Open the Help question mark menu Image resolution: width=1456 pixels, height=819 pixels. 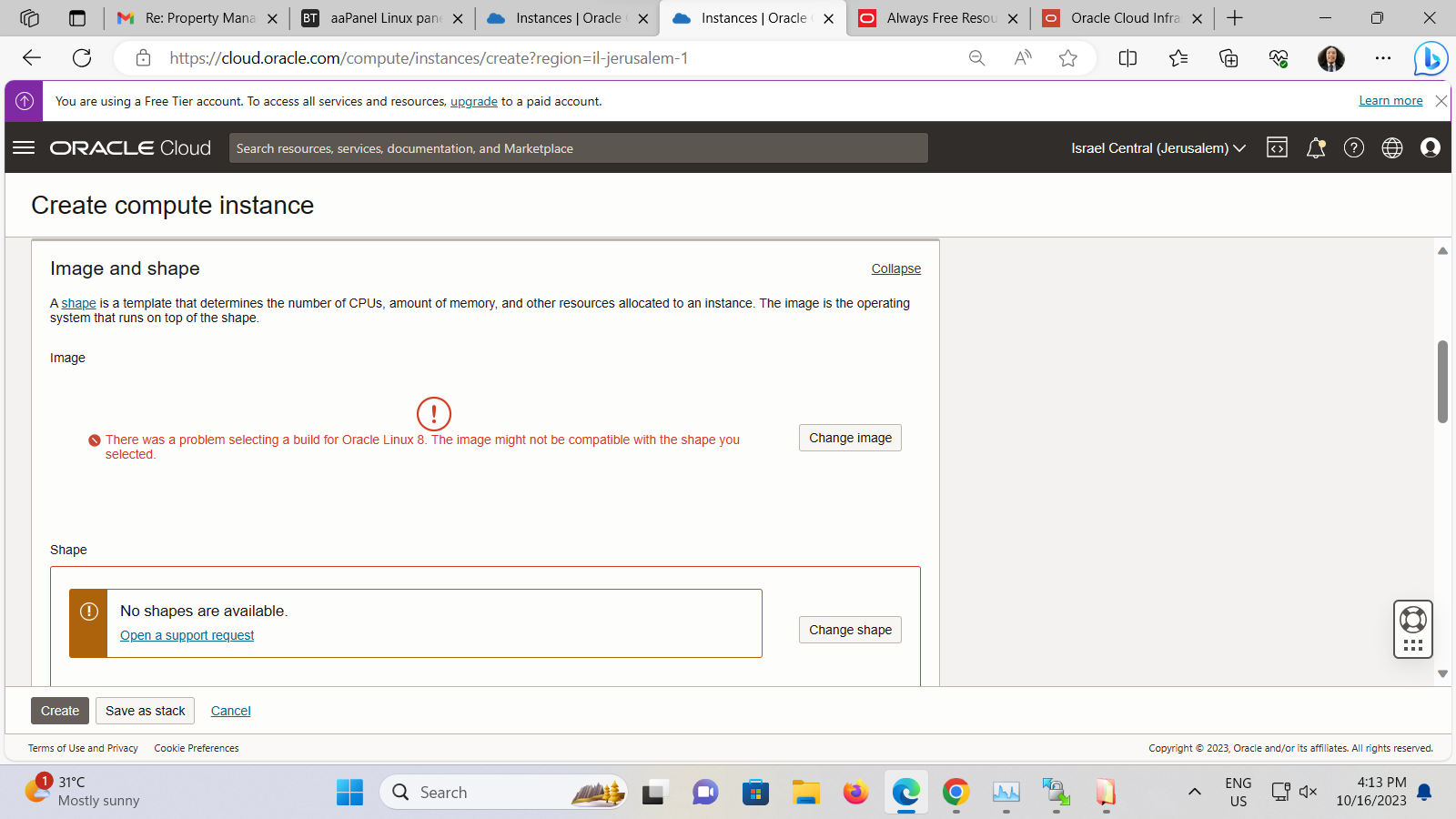click(1354, 147)
